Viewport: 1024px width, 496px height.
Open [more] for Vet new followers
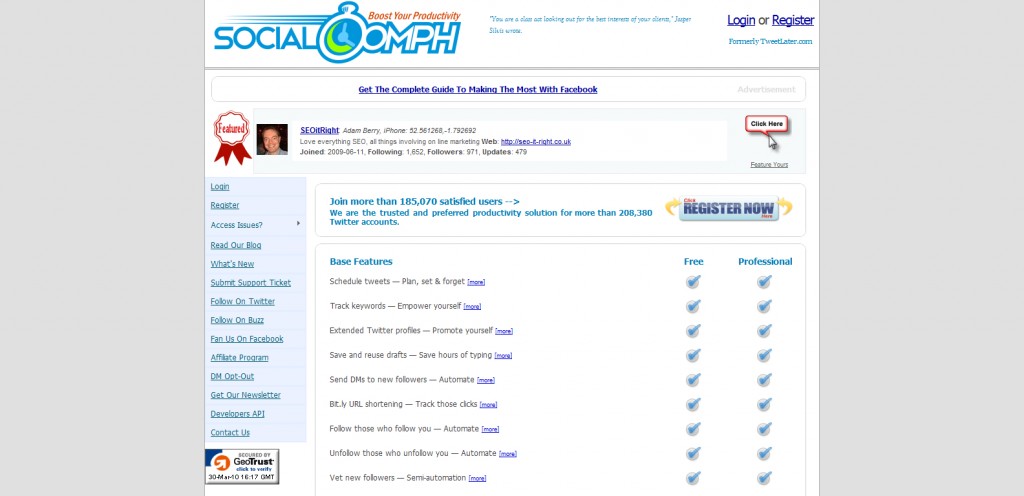477,478
